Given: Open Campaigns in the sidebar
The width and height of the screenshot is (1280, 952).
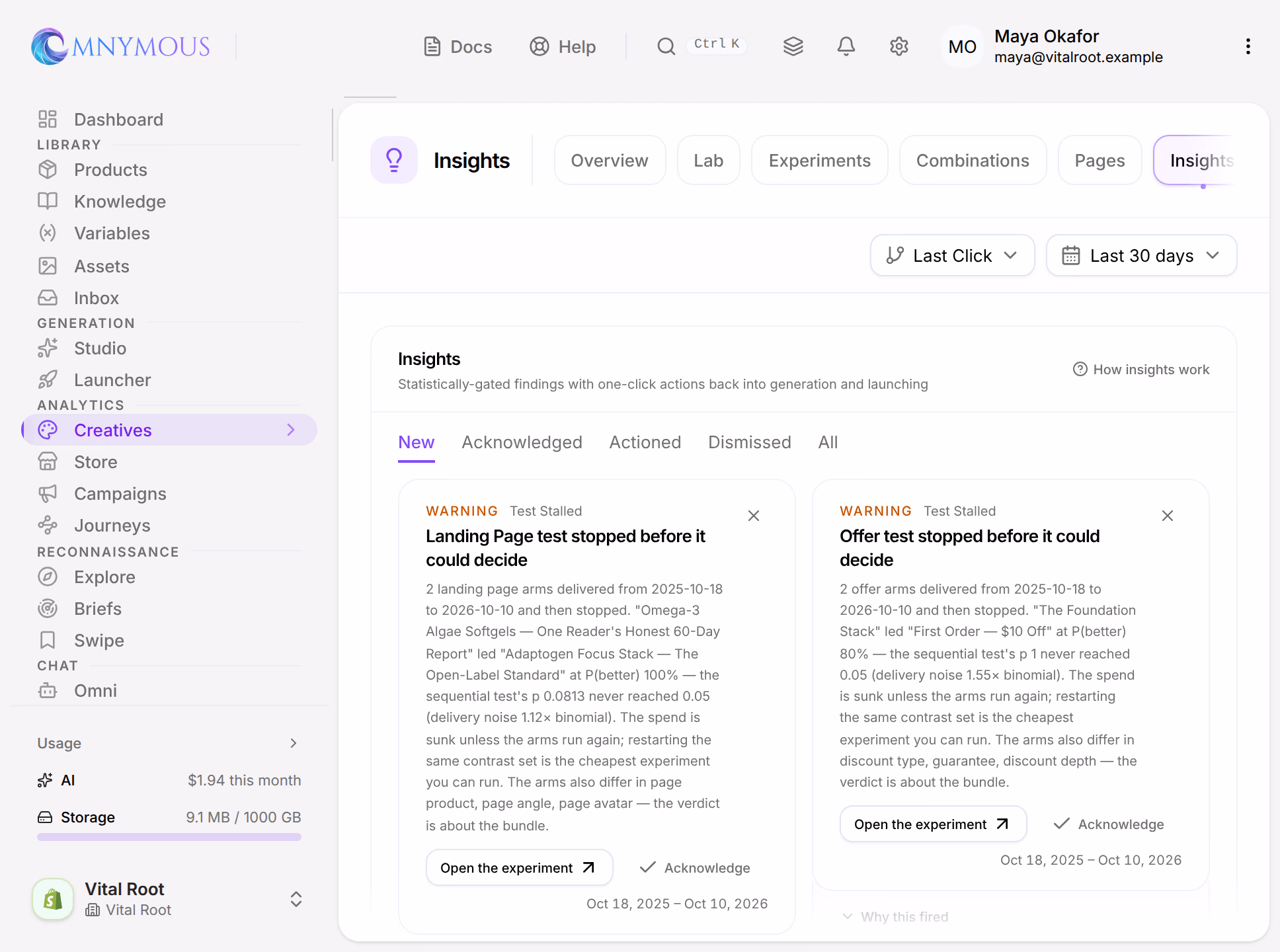Looking at the screenshot, I should (x=169, y=494).
